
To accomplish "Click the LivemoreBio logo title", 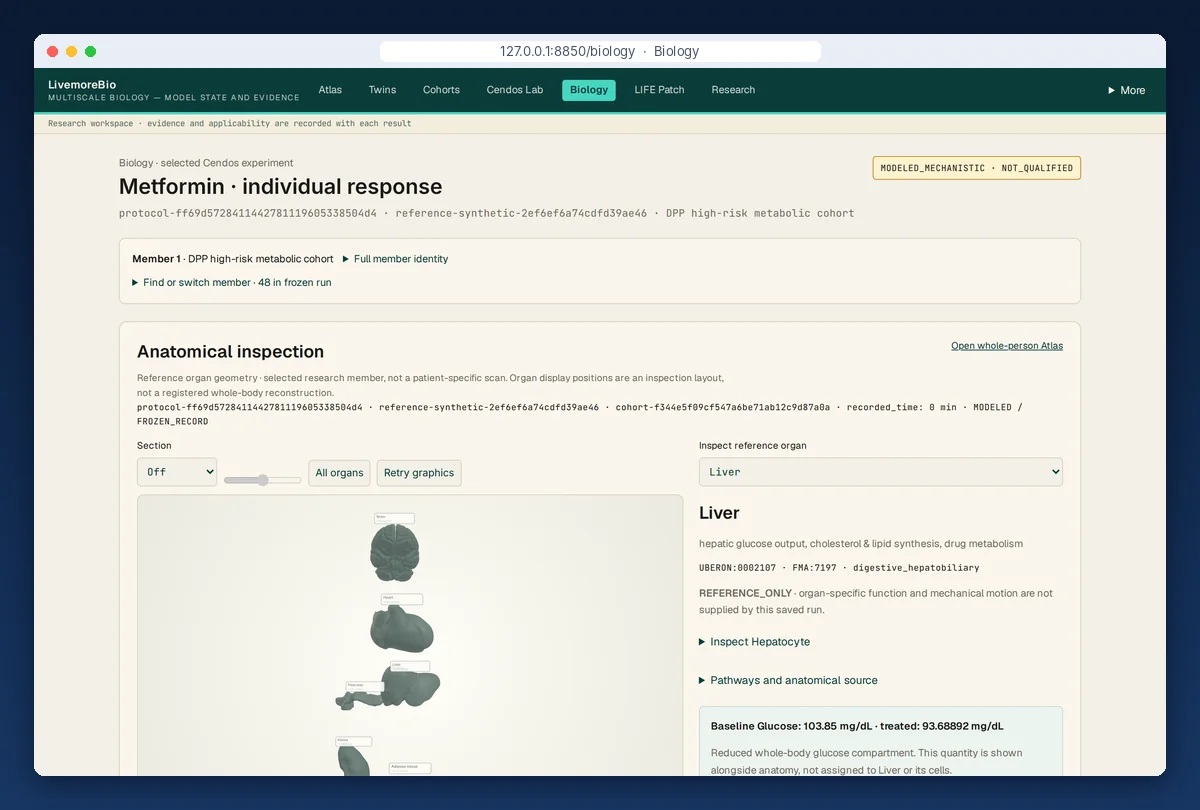I will click(82, 85).
